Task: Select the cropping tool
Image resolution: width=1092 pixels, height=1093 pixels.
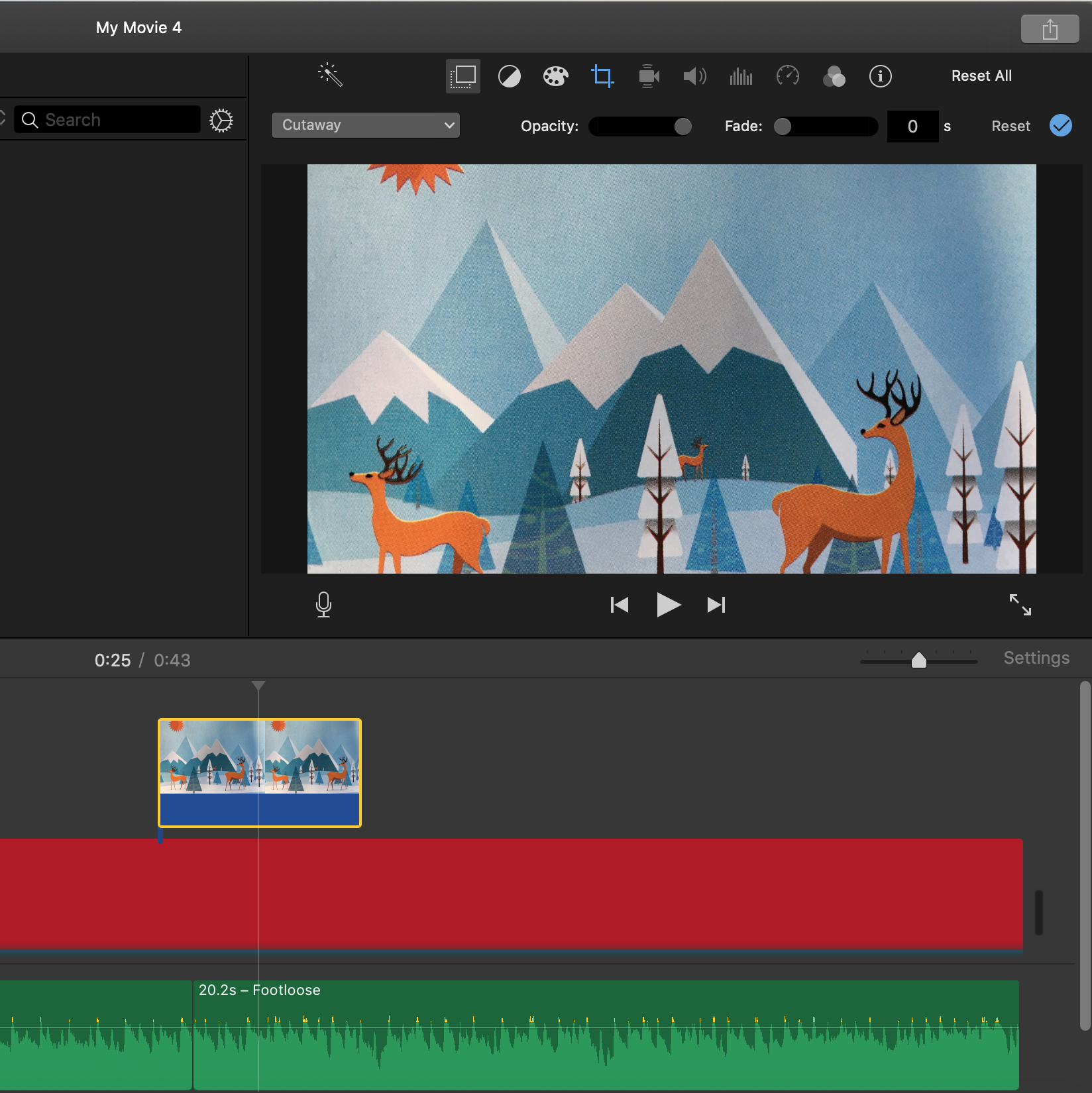Action: pos(602,76)
